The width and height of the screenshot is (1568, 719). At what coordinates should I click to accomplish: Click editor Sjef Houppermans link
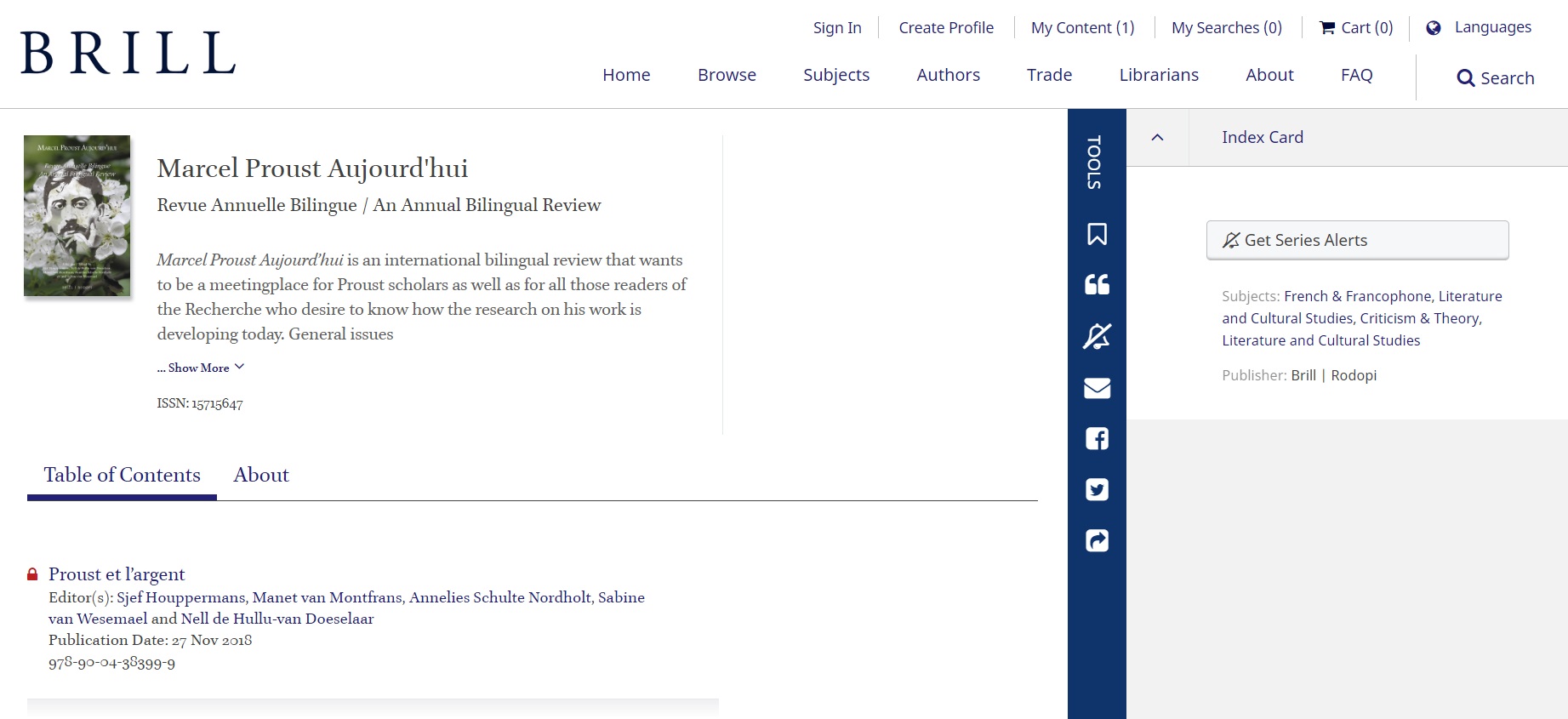[x=181, y=597]
